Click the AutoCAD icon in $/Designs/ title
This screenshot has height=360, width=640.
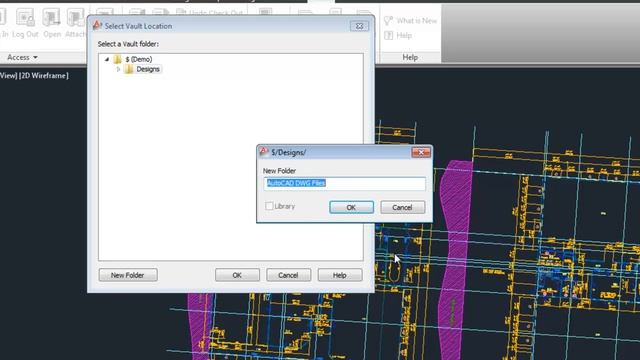click(x=264, y=152)
